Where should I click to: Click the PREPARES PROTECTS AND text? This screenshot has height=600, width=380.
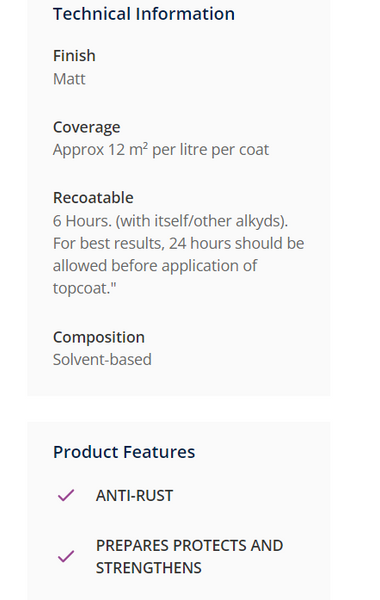coord(189,546)
